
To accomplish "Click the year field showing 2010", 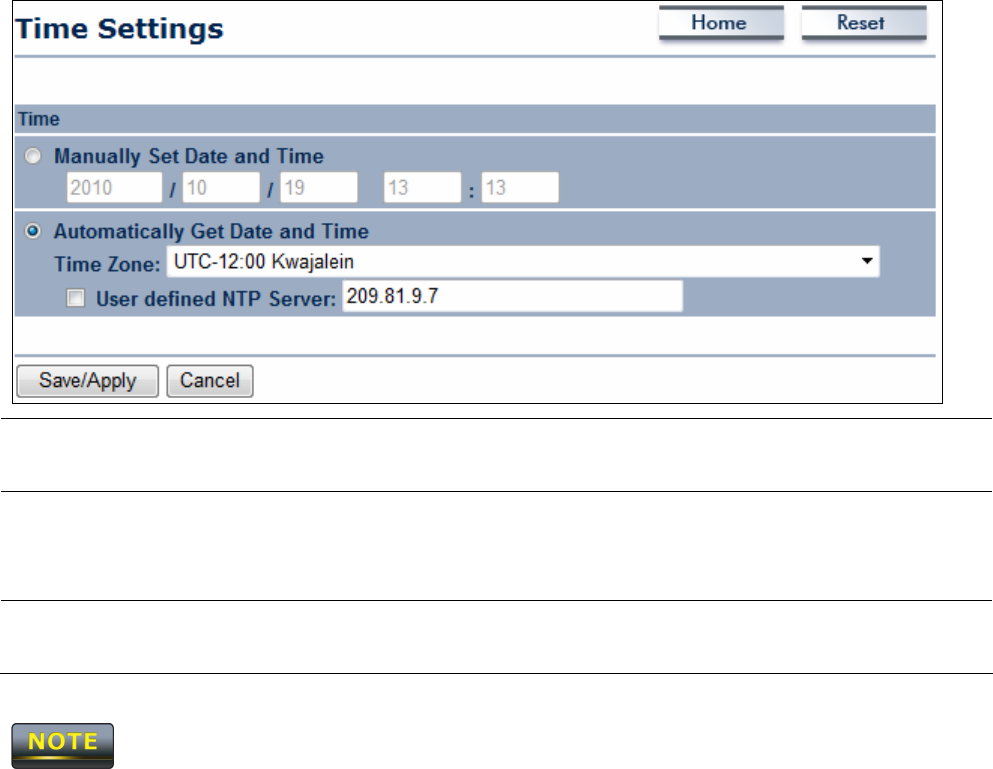I will tap(115, 187).
